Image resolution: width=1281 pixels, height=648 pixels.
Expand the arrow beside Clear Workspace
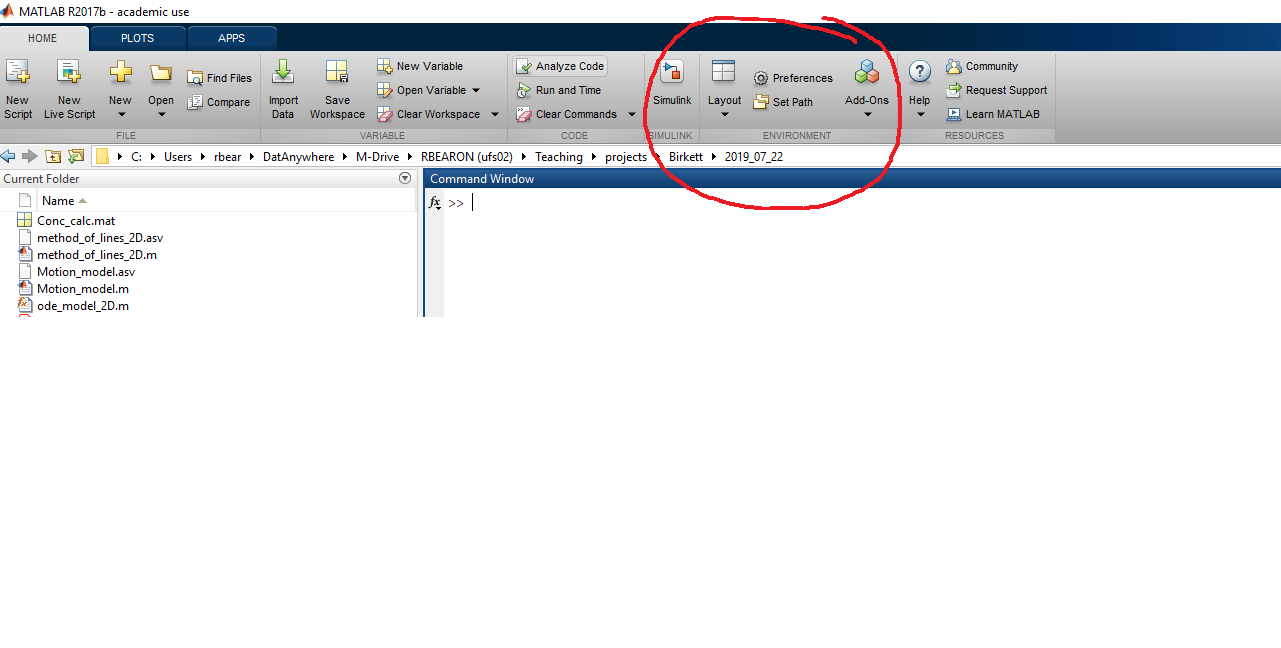click(x=494, y=114)
